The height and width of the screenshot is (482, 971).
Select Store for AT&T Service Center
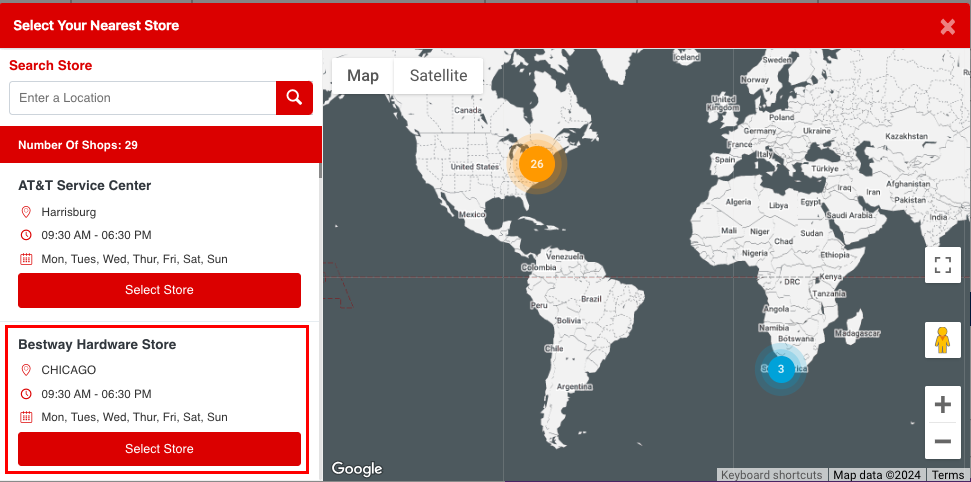[x=159, y=290]
